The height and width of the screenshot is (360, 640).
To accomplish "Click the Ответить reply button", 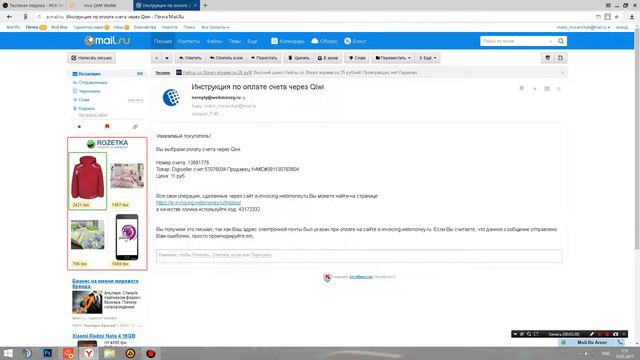I will (x=190, y=58).
